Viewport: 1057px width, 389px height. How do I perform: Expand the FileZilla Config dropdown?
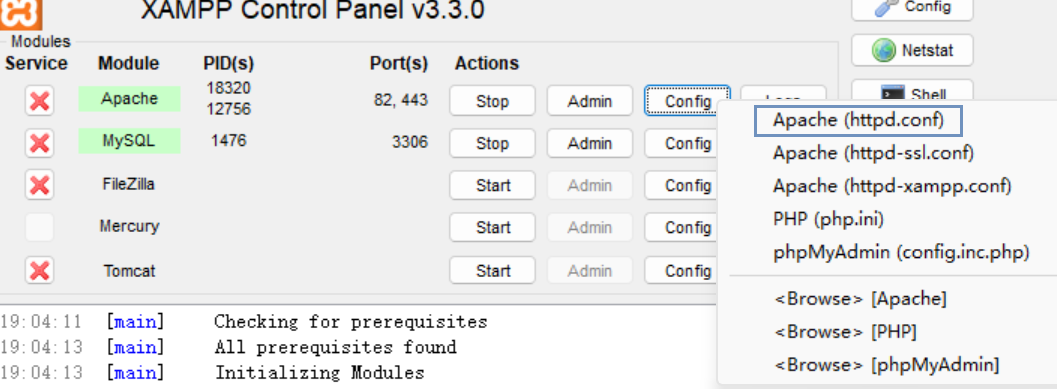pyautogui.click(x=681, y=185)
